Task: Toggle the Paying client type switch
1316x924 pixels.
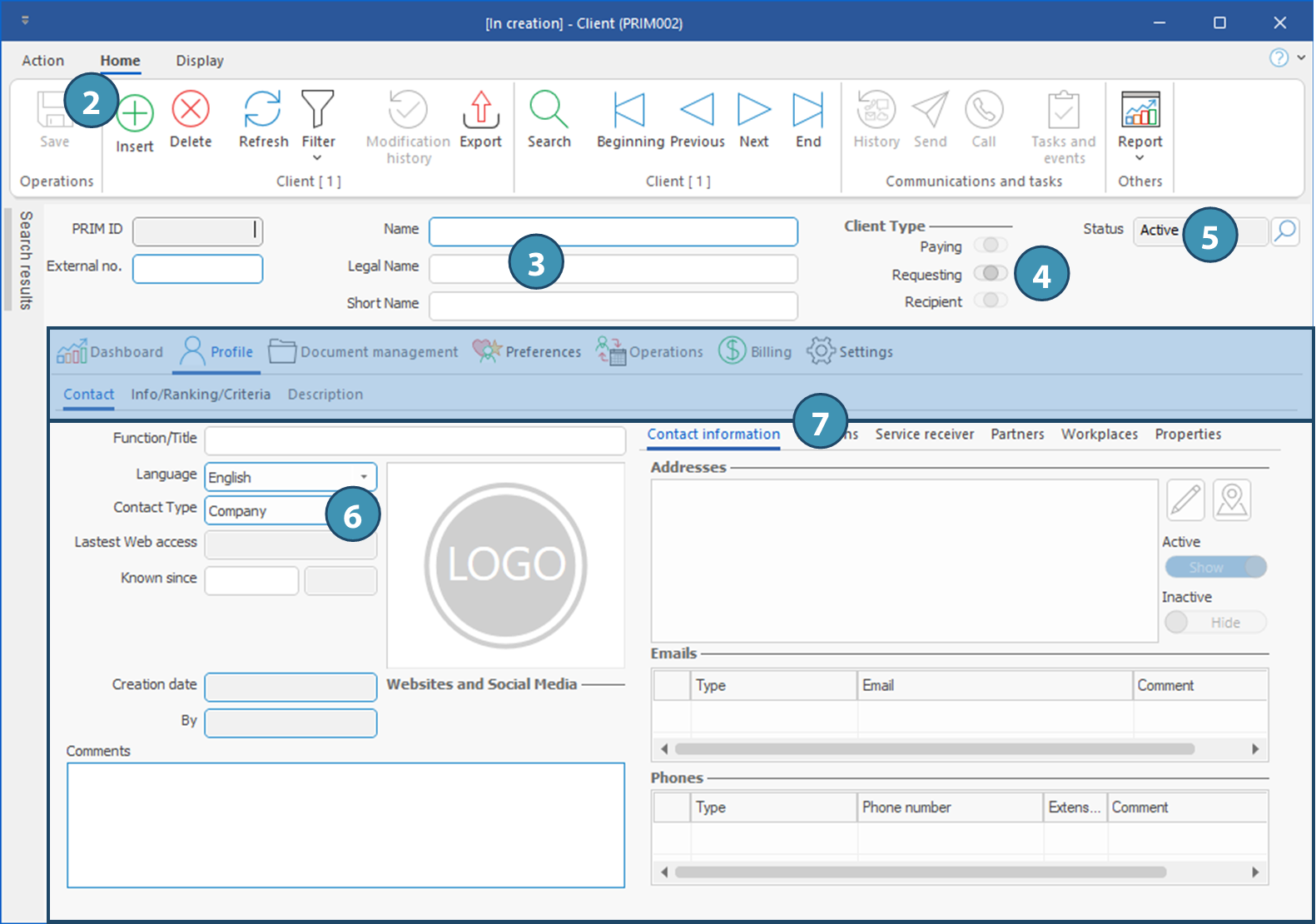Action: pyautogui.click(x=990, y=246)
